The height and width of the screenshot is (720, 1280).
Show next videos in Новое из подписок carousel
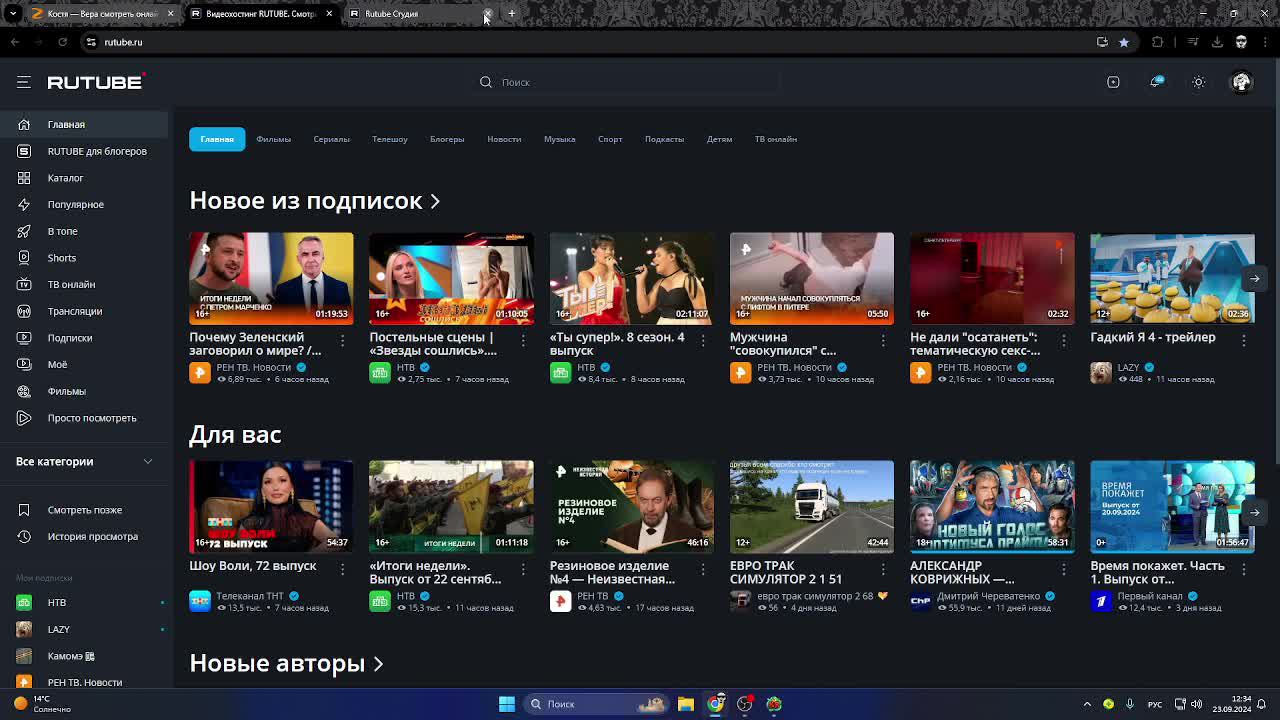[1255, 279]
